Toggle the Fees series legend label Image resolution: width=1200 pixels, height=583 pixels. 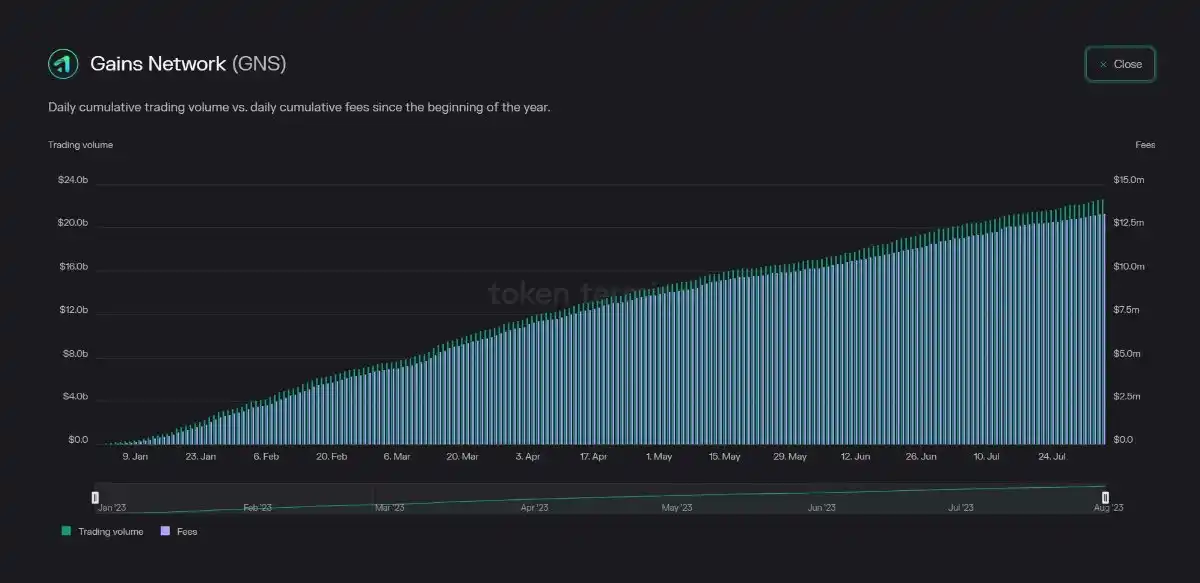click(187, 532)
